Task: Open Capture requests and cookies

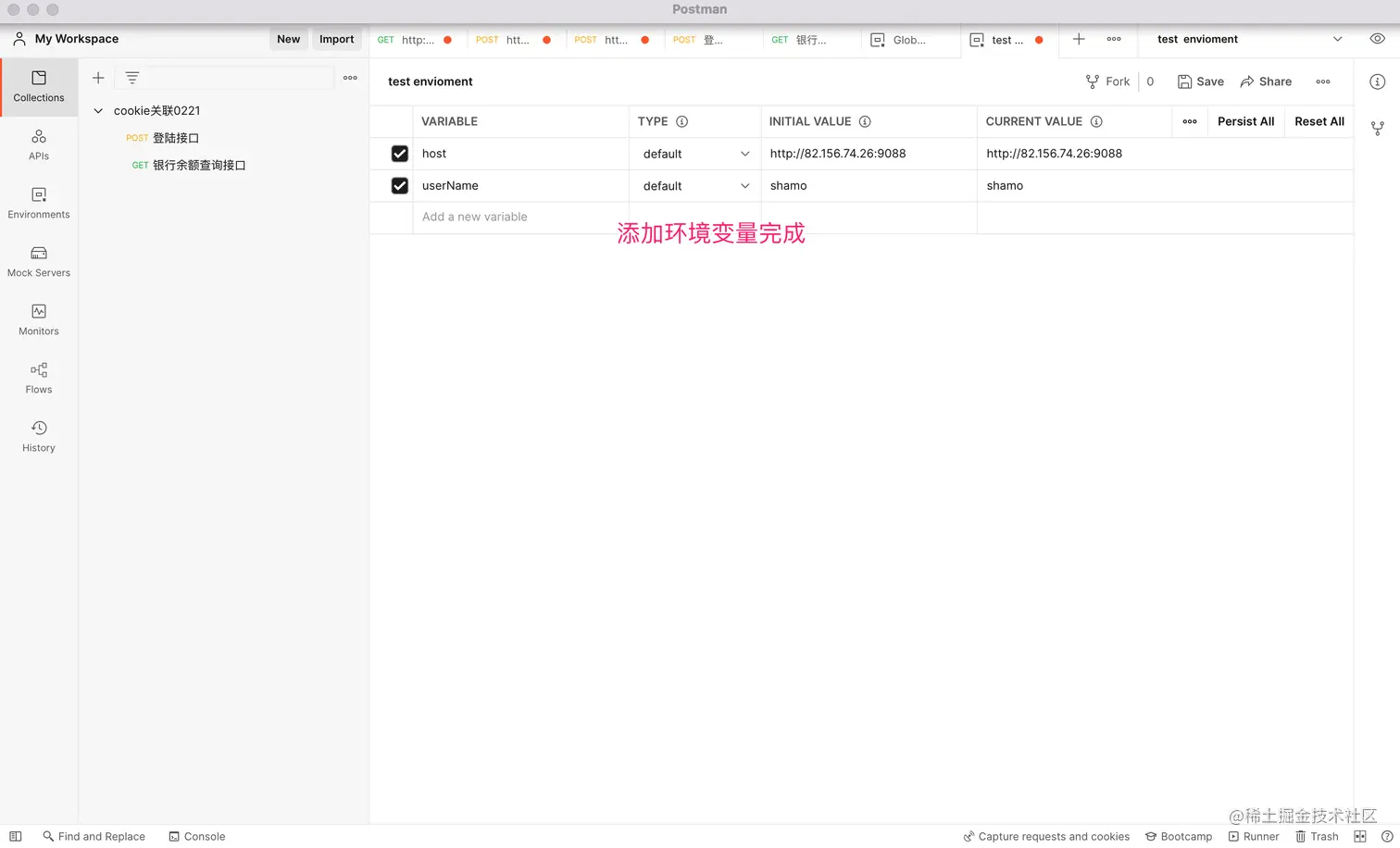Action: 1046,836
